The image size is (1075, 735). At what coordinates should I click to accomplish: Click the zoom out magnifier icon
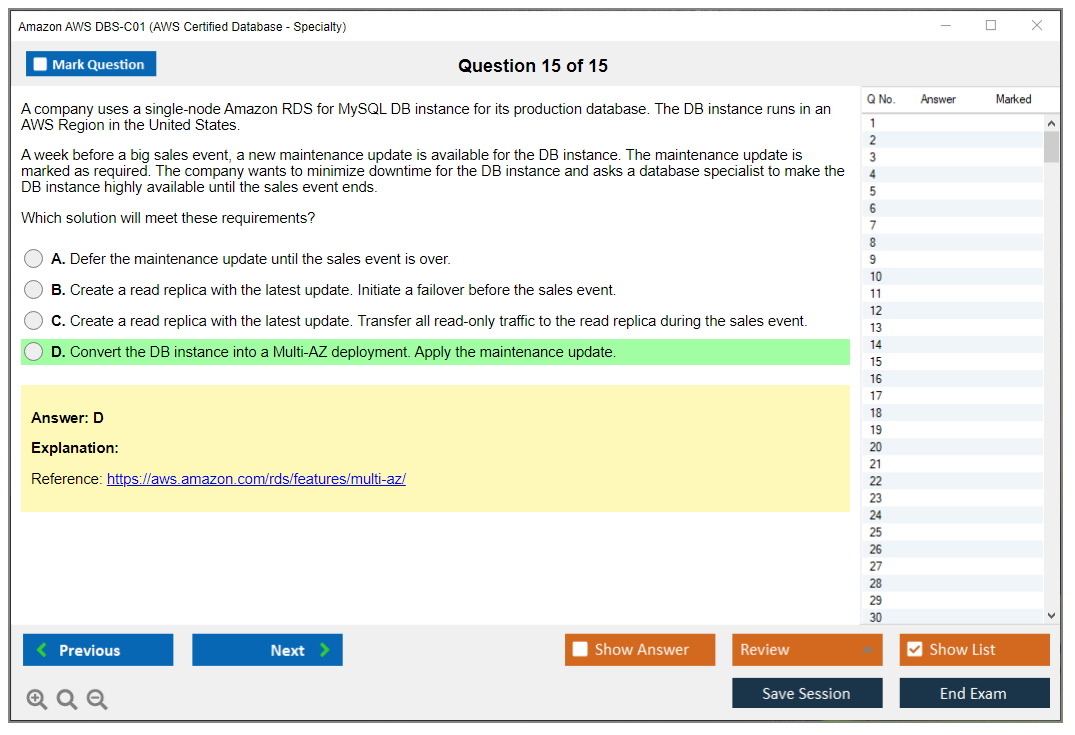pyautogui.click(x=97, y=700)
